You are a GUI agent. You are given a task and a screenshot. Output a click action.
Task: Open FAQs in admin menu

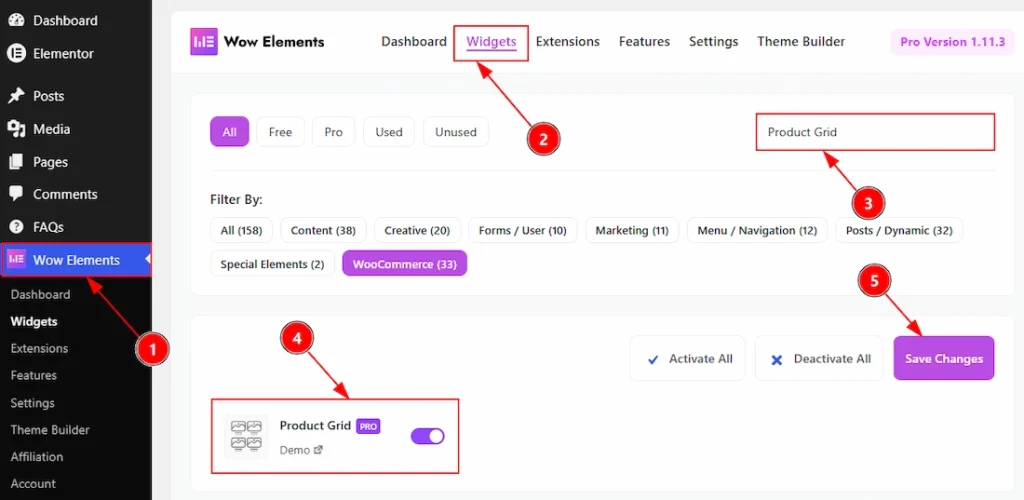pyautogui.click(x=48, y=227)
